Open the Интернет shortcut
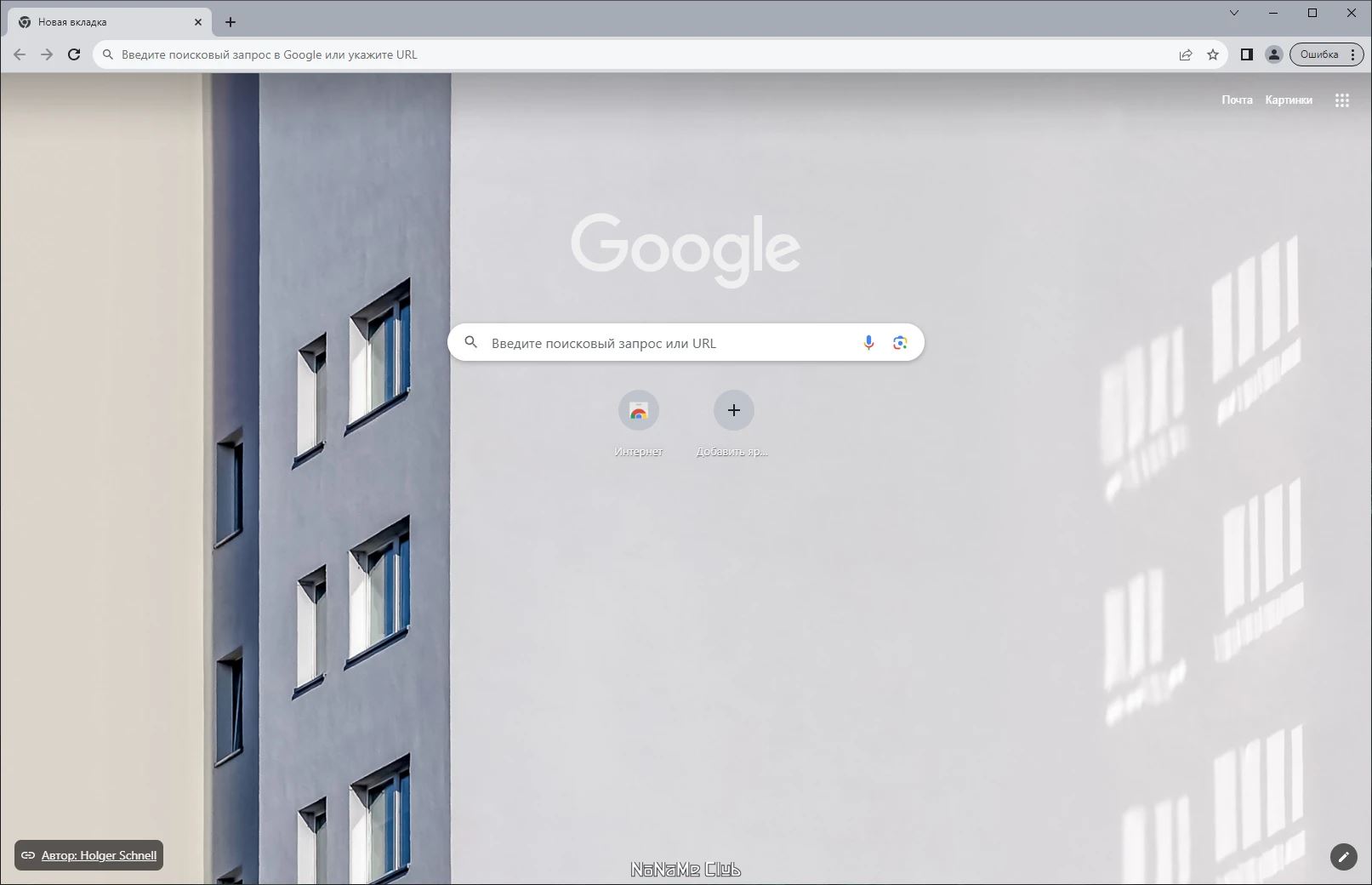The height and width of the screenshot is (885, 1372). (638, 409)
